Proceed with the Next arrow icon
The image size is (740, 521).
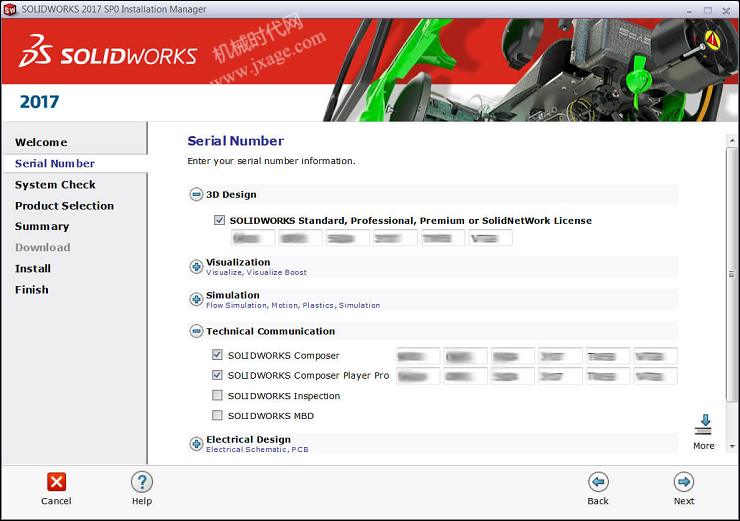point(684,482)
